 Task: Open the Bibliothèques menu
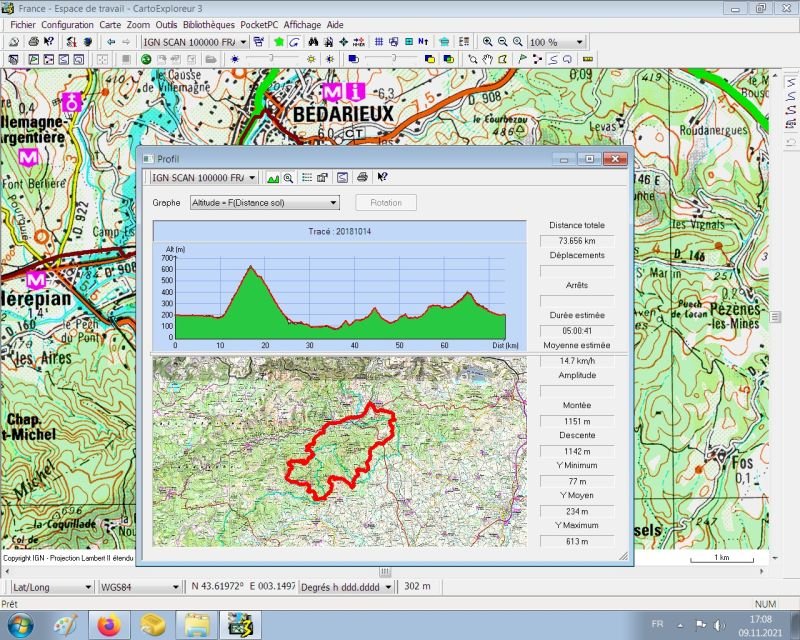click(x=209, y=24)
